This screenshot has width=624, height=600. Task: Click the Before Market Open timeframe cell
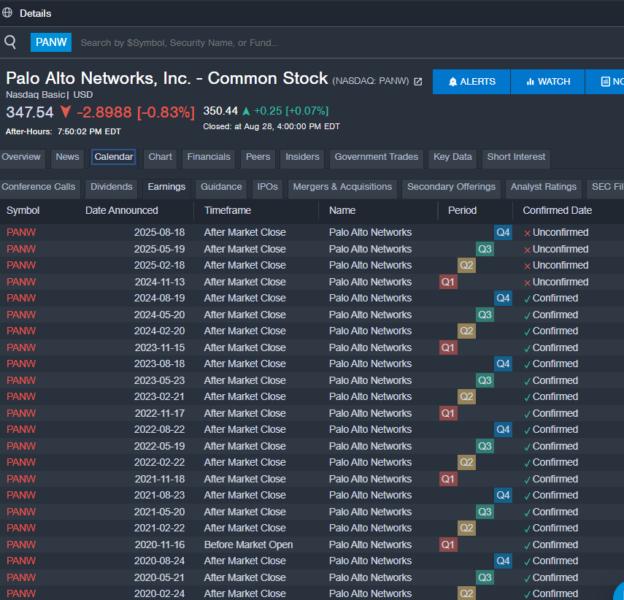coord(248,545)
